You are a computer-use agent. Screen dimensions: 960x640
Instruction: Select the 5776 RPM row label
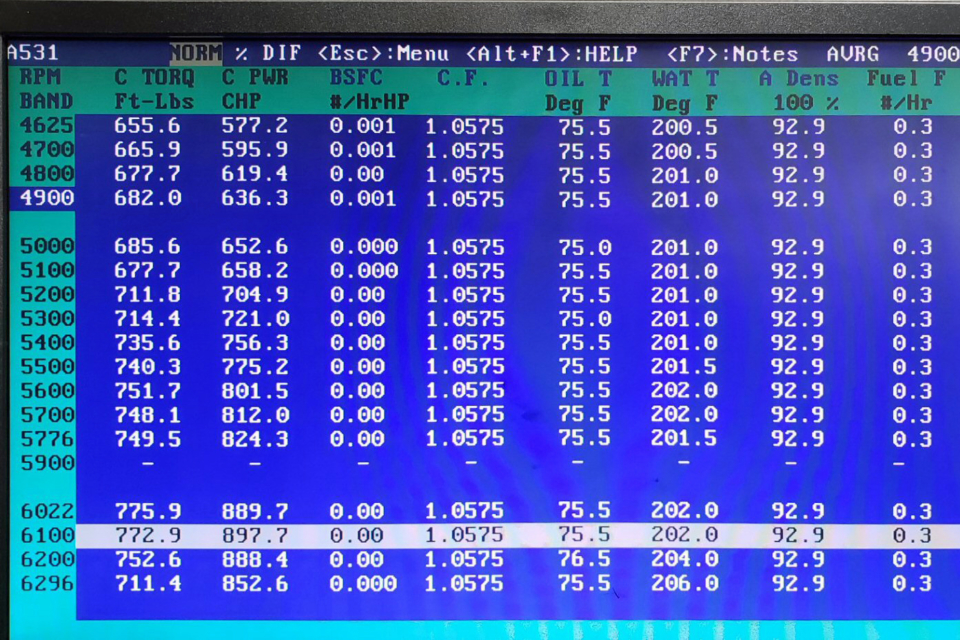[x=47, y=439]
